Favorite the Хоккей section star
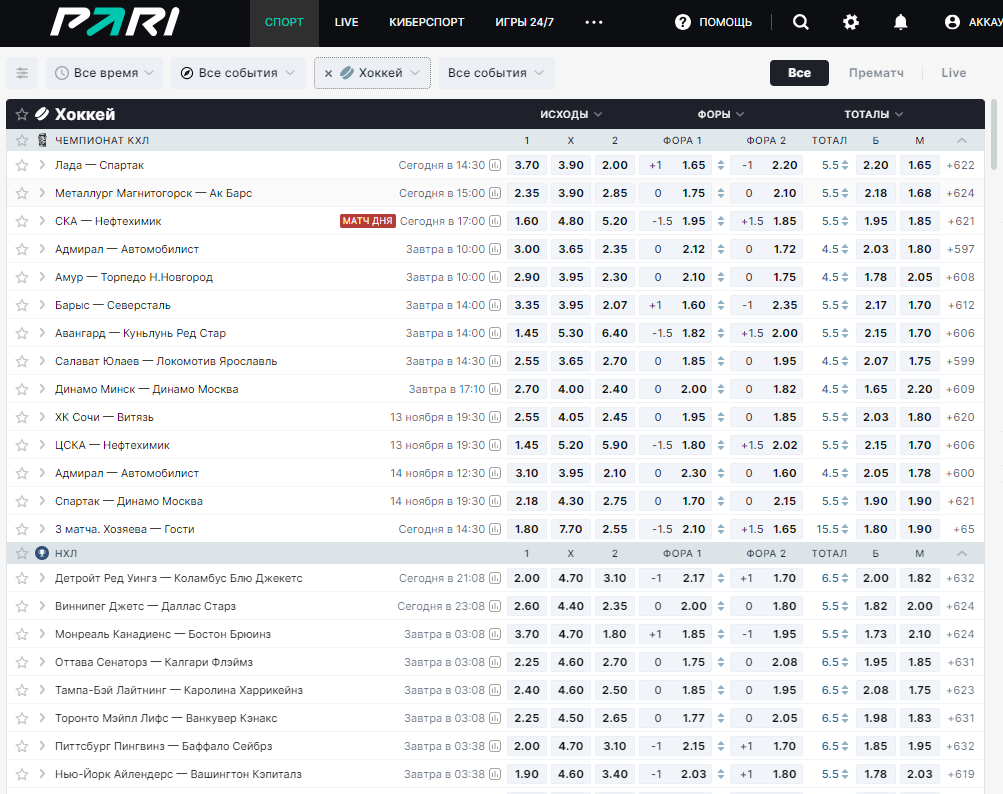Image resolution: width=1003 pixels, height=794 pixels. 22,115
